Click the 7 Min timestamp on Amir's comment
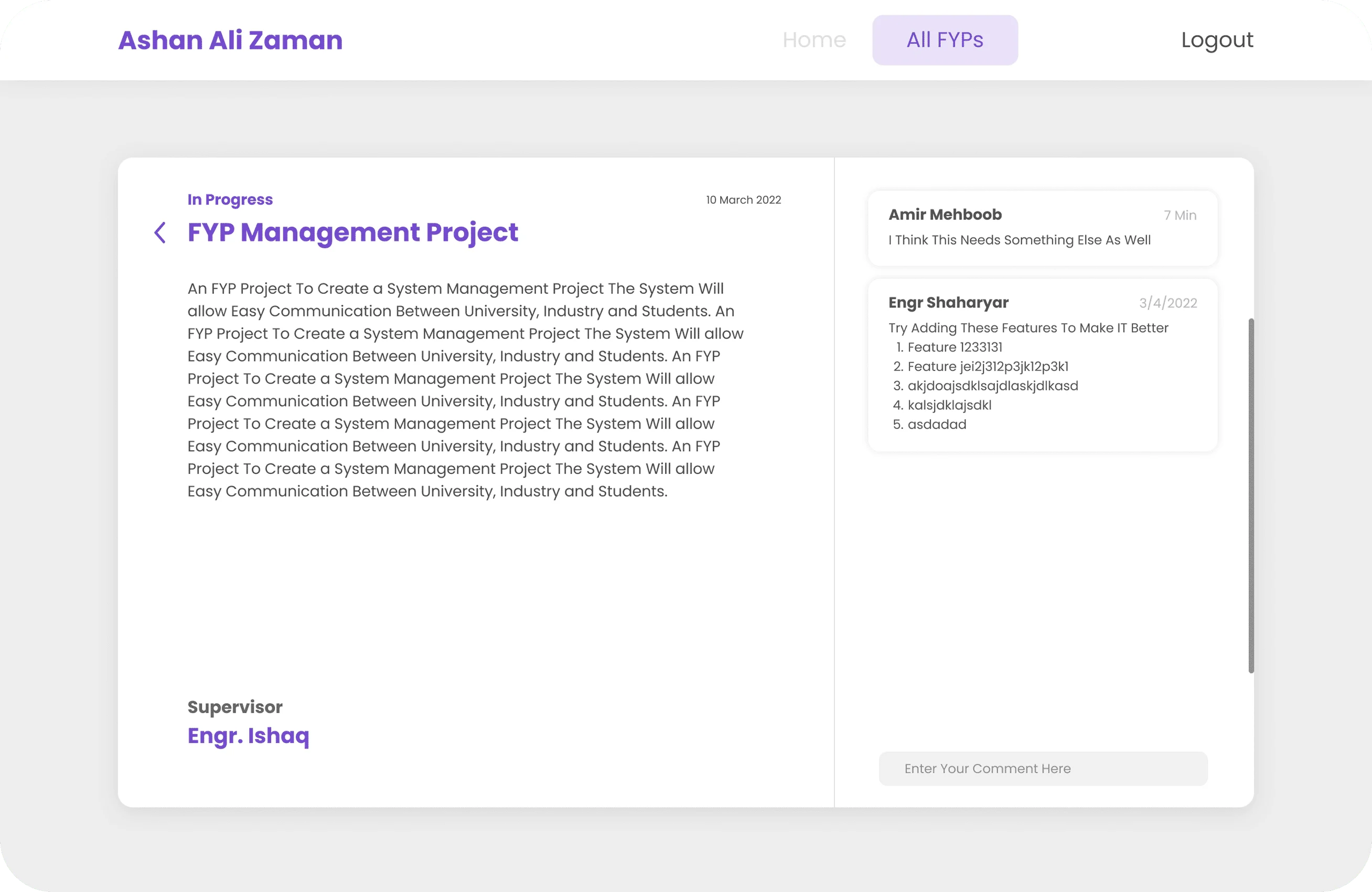The width and height of the screenshot is (1372, 892). coord(1180,215)
